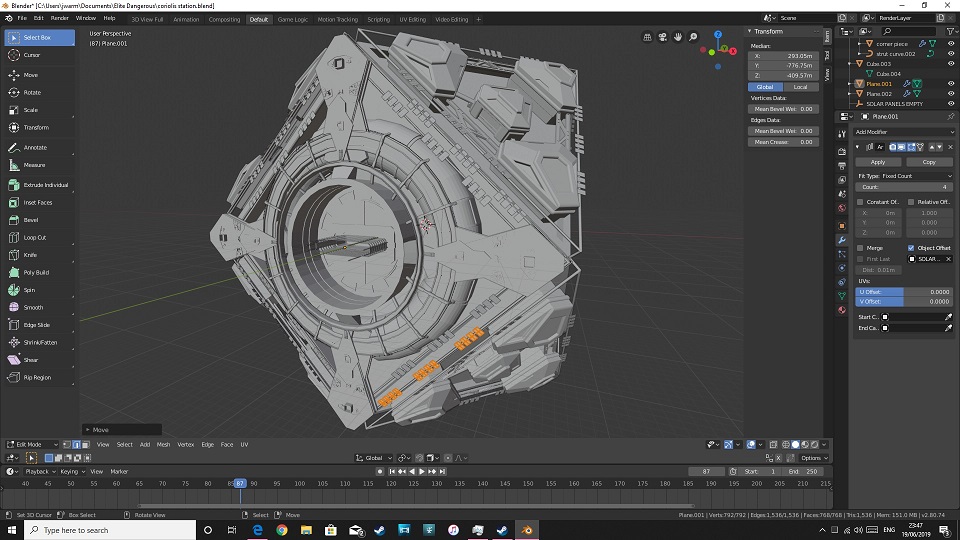
Task: Switch to Animation workspace tab
Action: pyautogui.click(x=186, y=20)
